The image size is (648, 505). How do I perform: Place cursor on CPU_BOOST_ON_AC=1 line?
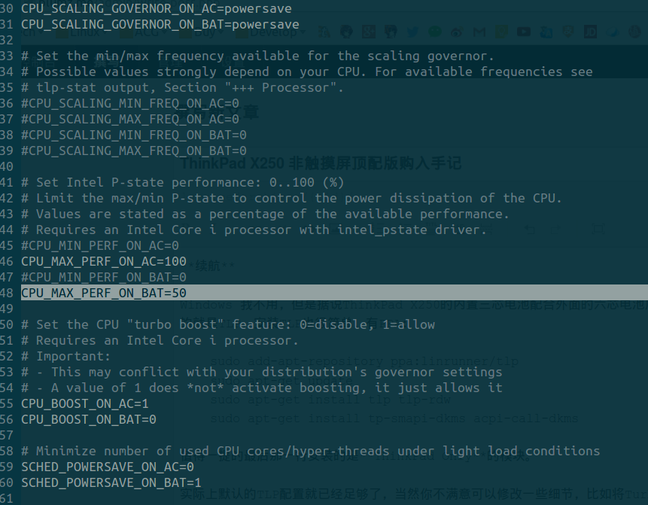[84, 403]
